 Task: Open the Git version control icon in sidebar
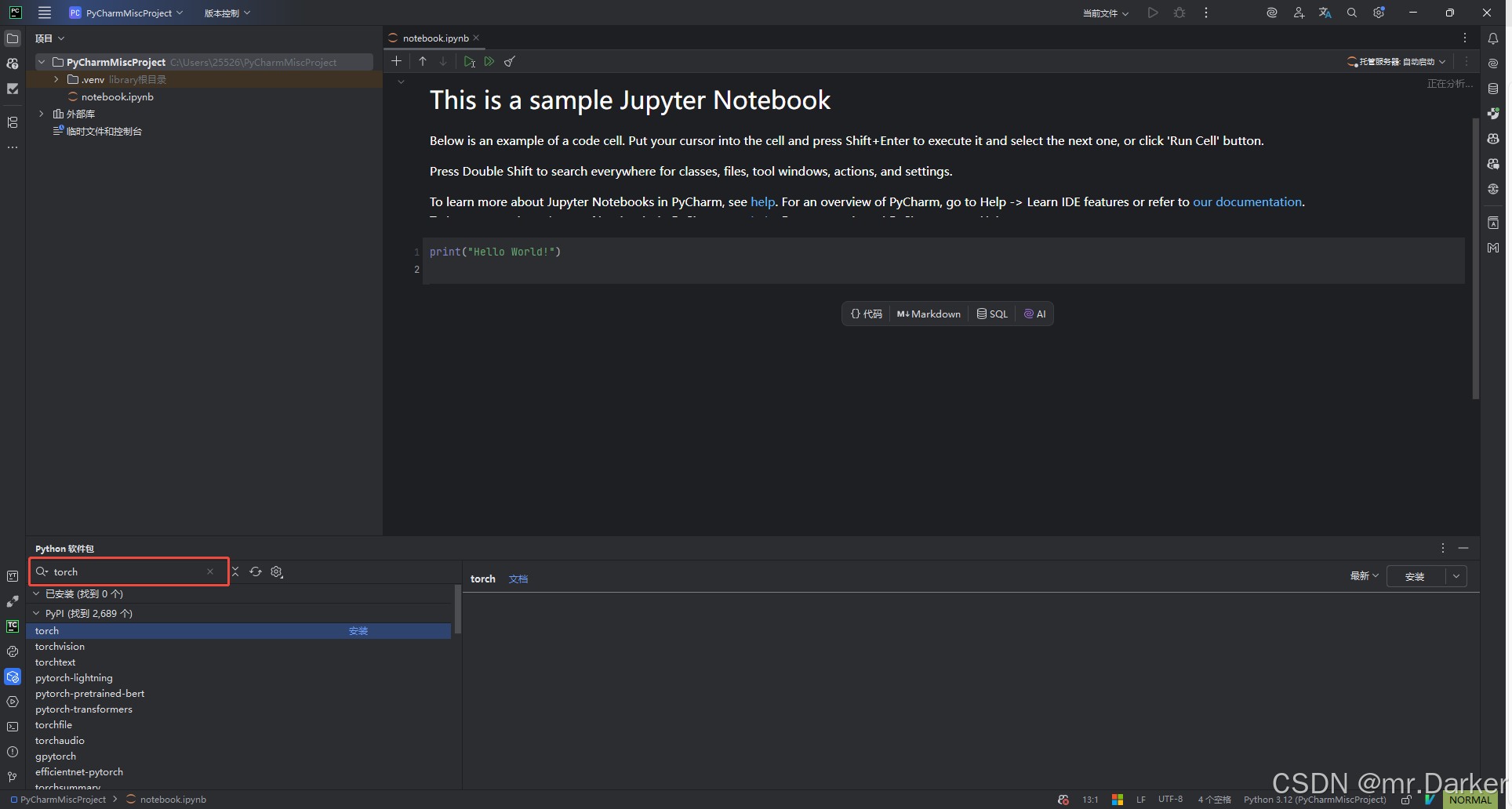[13, 777]
